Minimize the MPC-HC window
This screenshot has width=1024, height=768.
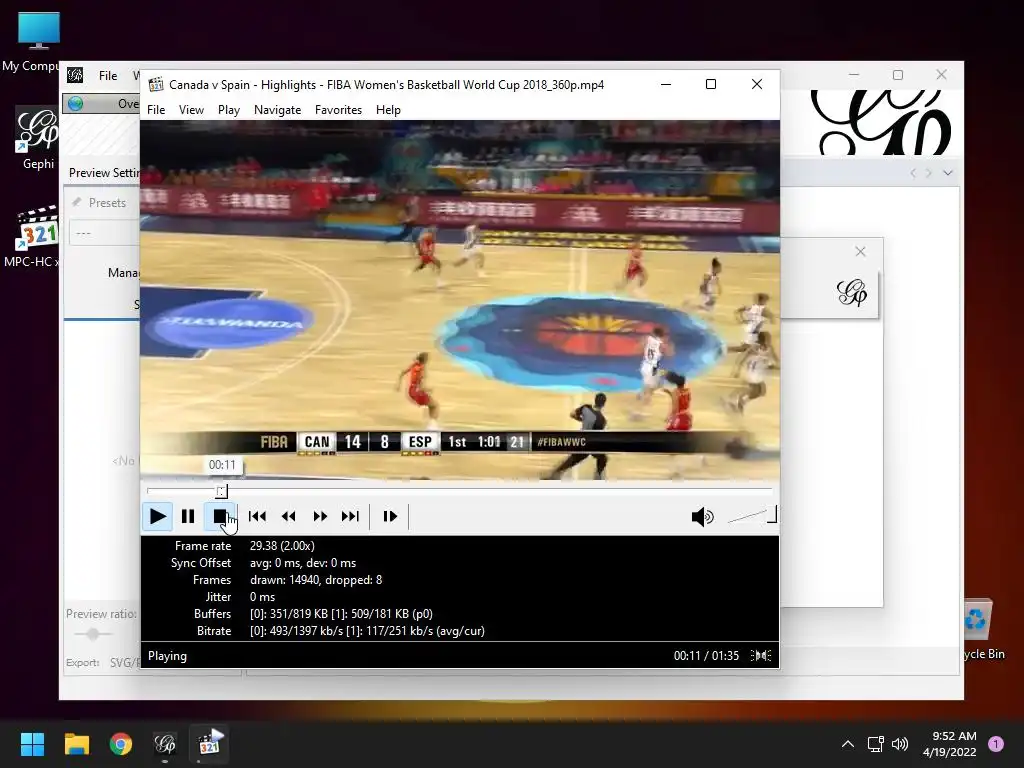pyautogui.click(x=666, y=84)
